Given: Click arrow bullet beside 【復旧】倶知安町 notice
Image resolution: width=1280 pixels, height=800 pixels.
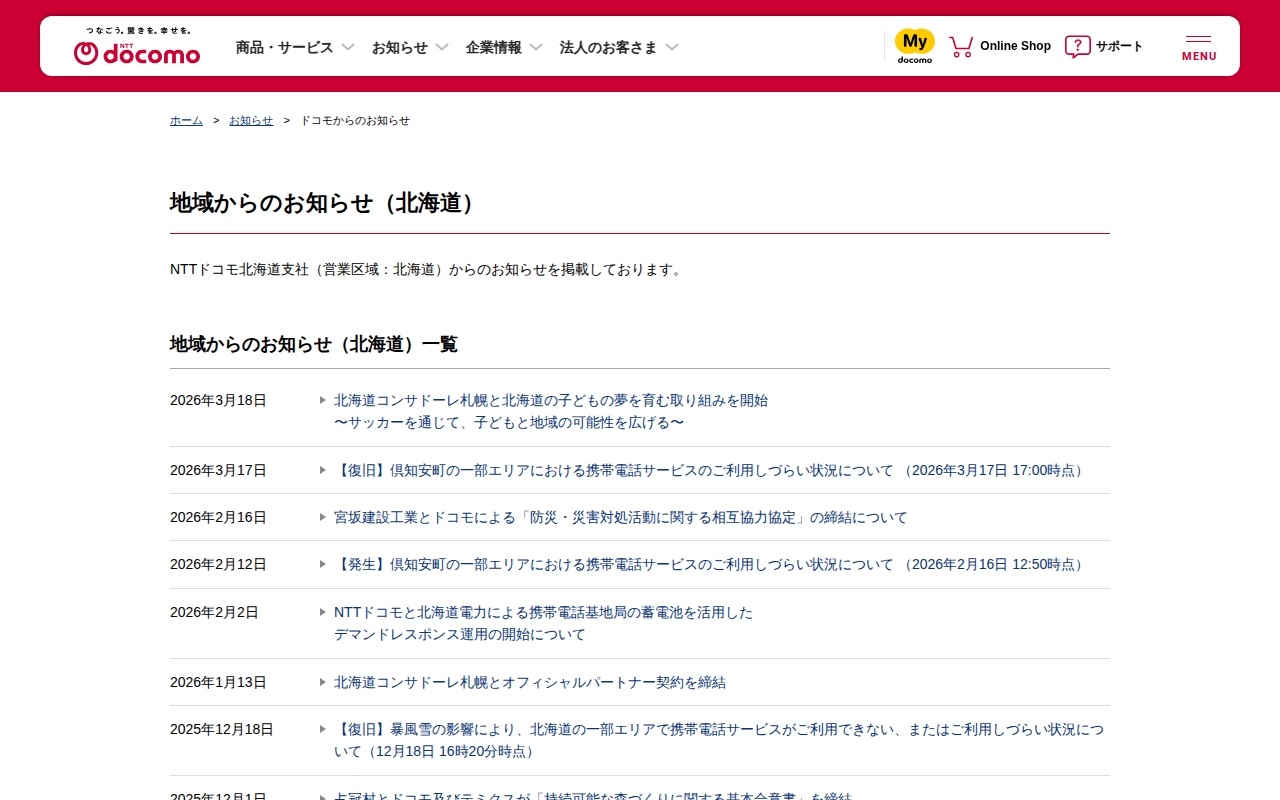Looking at the screenshot, I should tap(323, 470).
